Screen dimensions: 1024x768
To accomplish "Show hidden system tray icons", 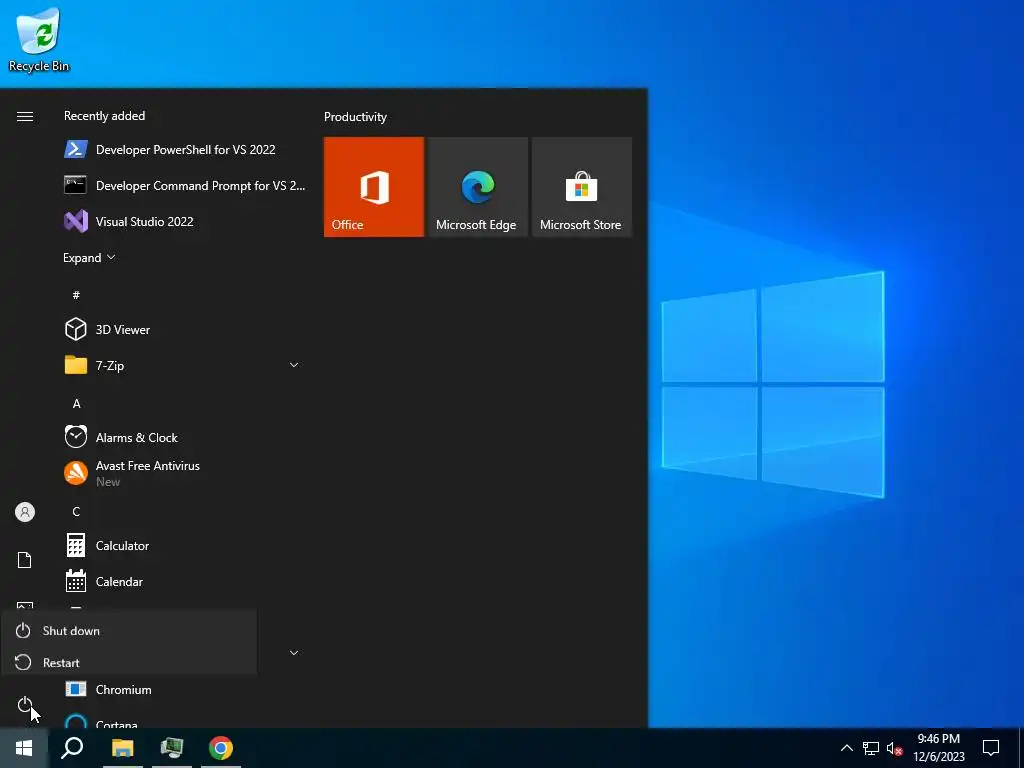I will coord(846,748).
